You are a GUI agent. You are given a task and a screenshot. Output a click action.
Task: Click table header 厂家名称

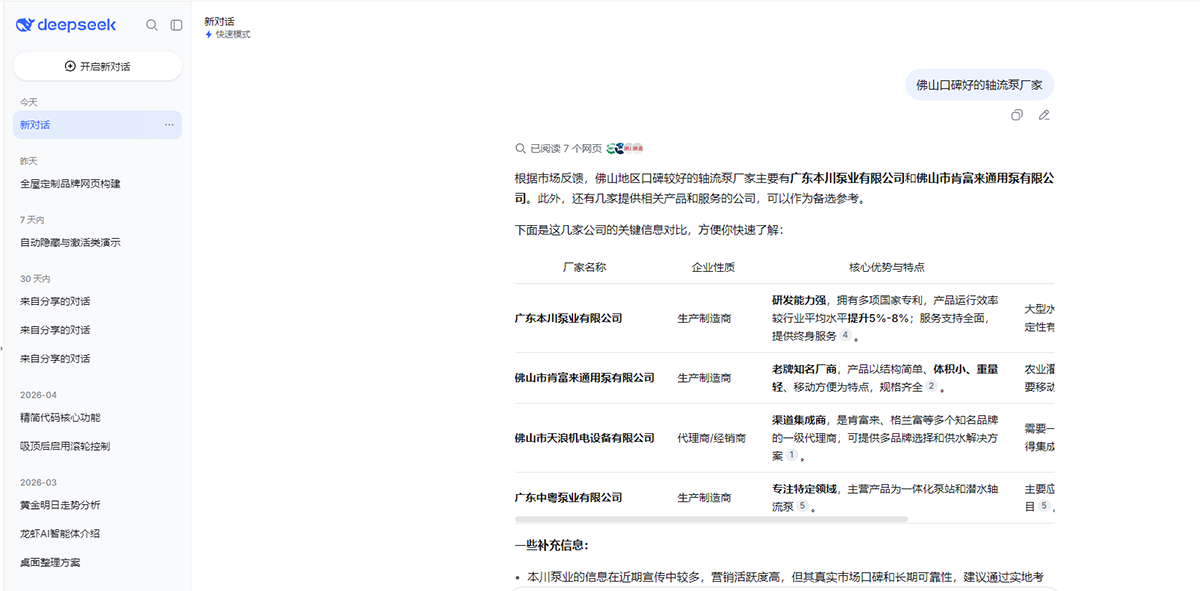[584, 267]
